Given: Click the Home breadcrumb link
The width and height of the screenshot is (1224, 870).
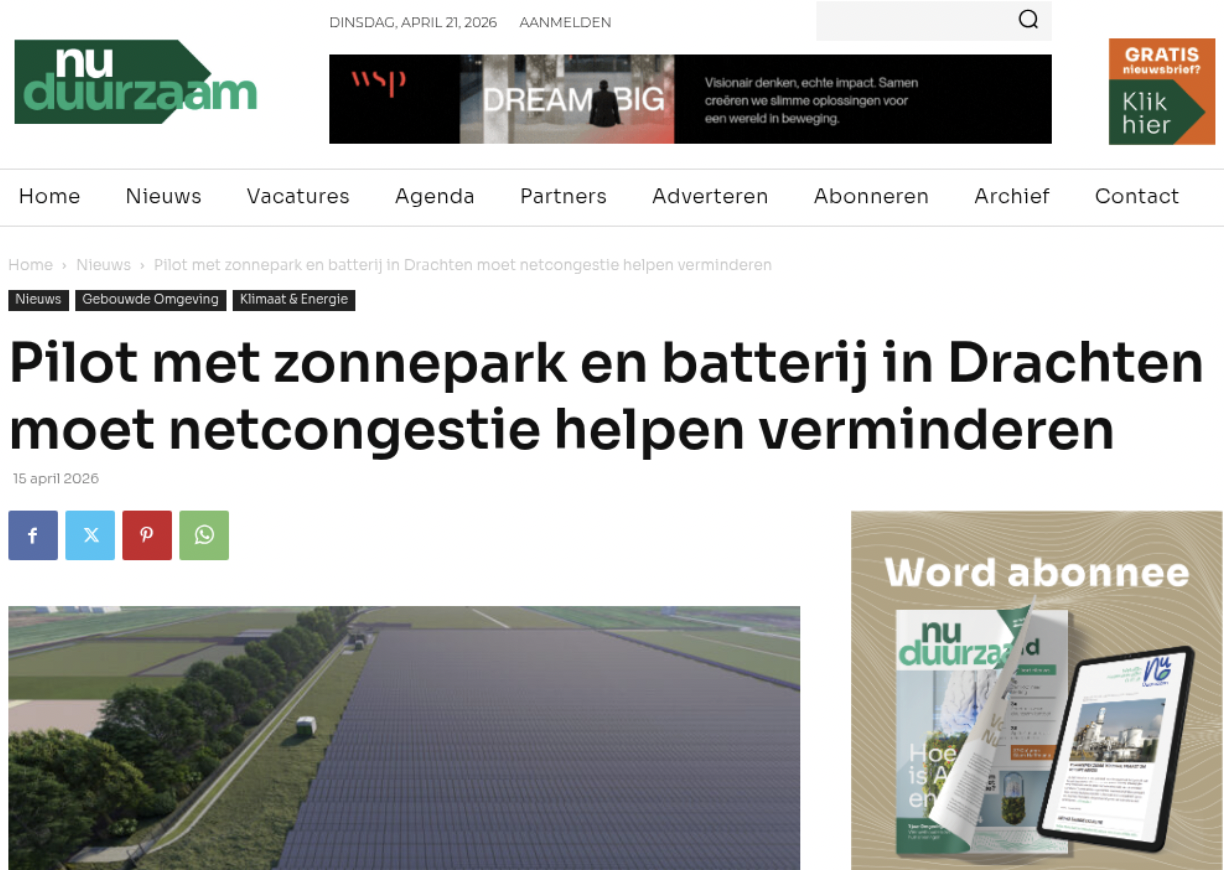Looking at the screenshot, I should [30, 265].
